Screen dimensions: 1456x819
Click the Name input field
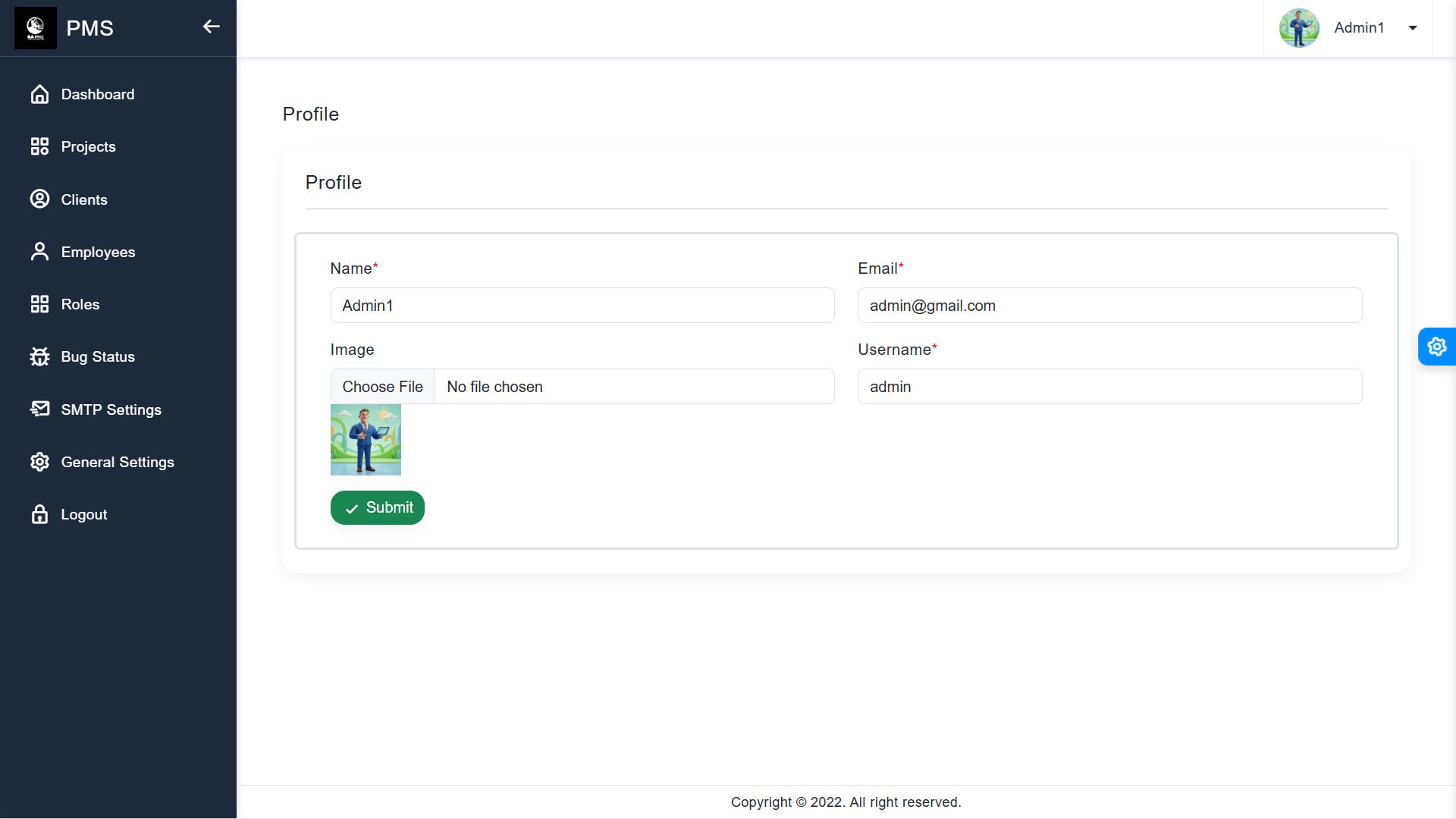coord(582,306)
